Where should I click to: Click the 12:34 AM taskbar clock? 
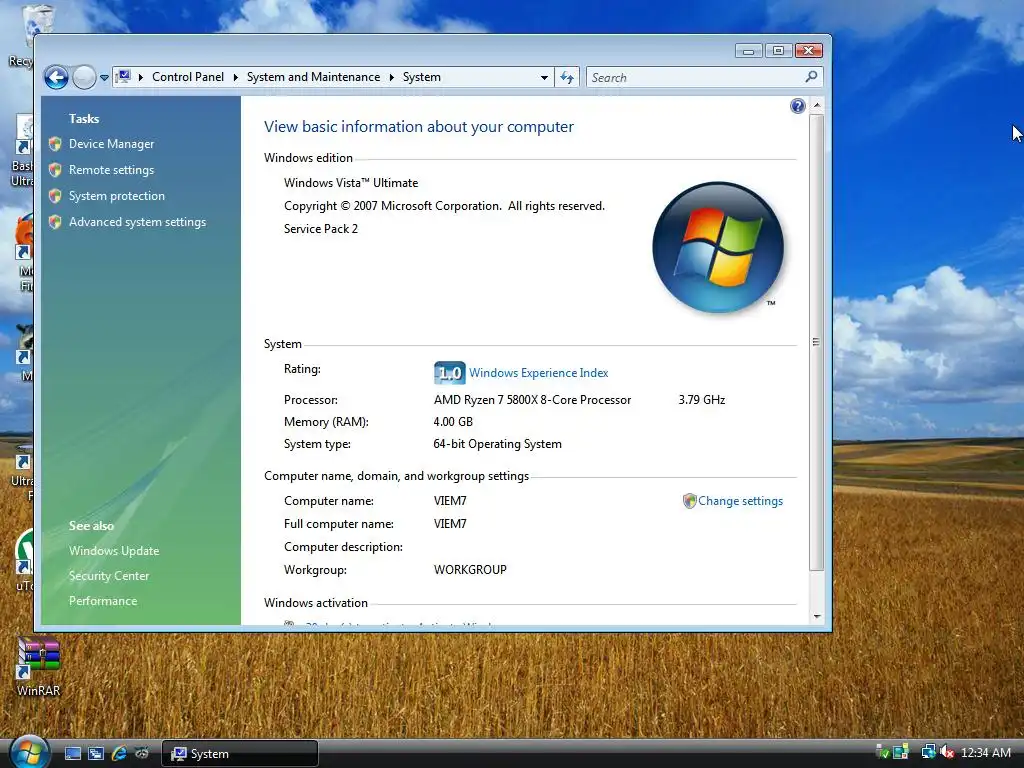click(986, 753)
